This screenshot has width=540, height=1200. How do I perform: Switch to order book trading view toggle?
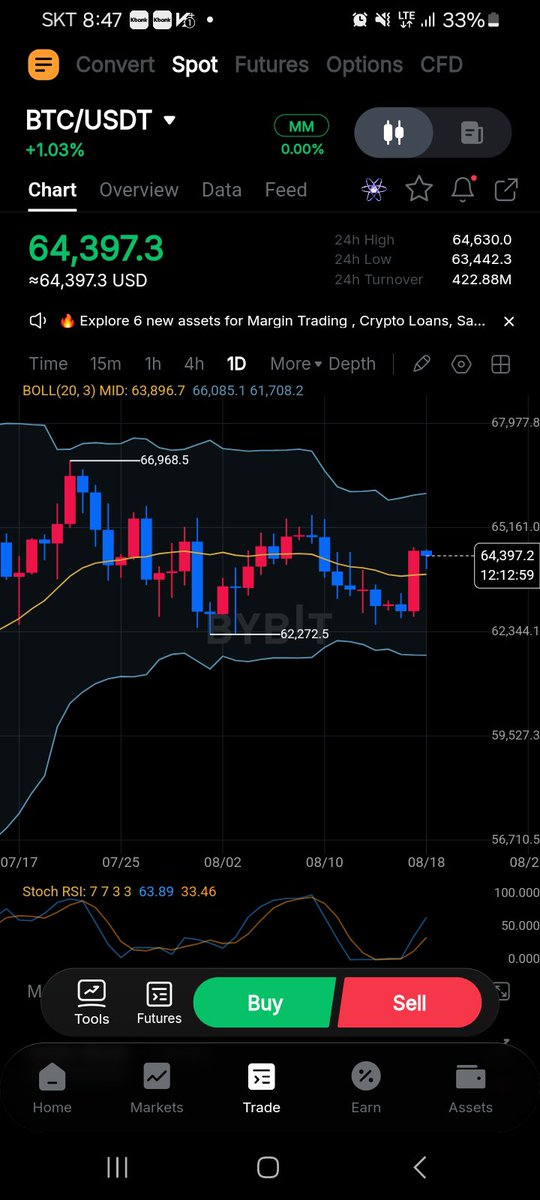pyautogui.click(x=471, y=132)
